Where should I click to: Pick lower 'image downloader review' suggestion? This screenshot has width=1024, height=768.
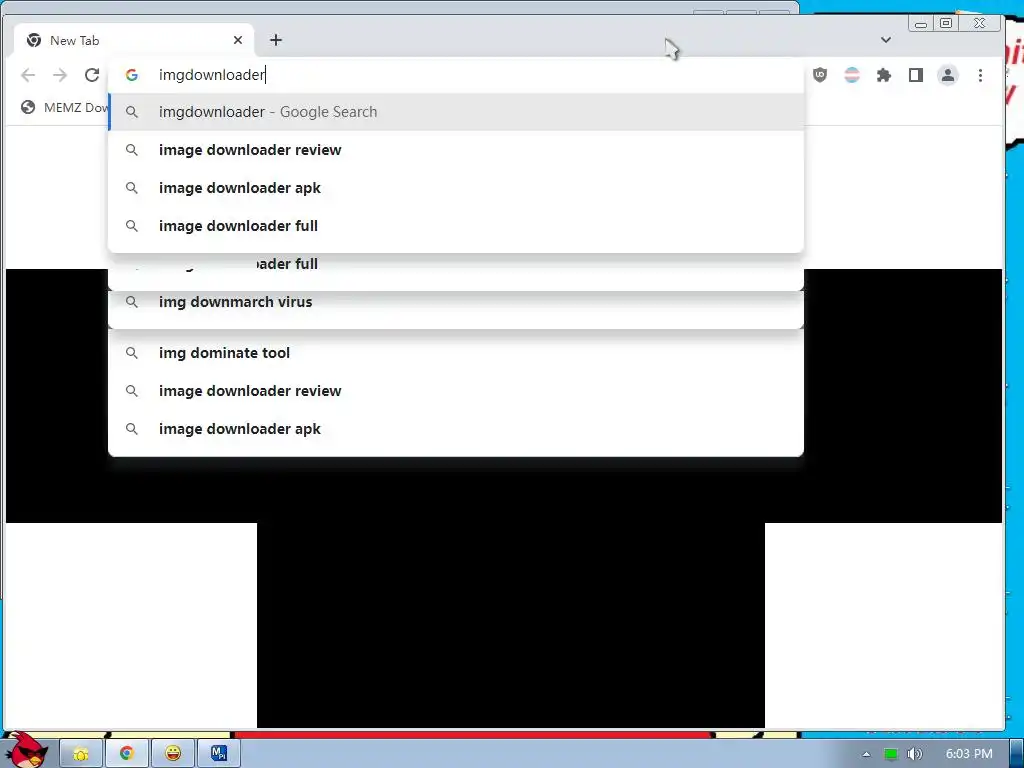pos(456,391)
